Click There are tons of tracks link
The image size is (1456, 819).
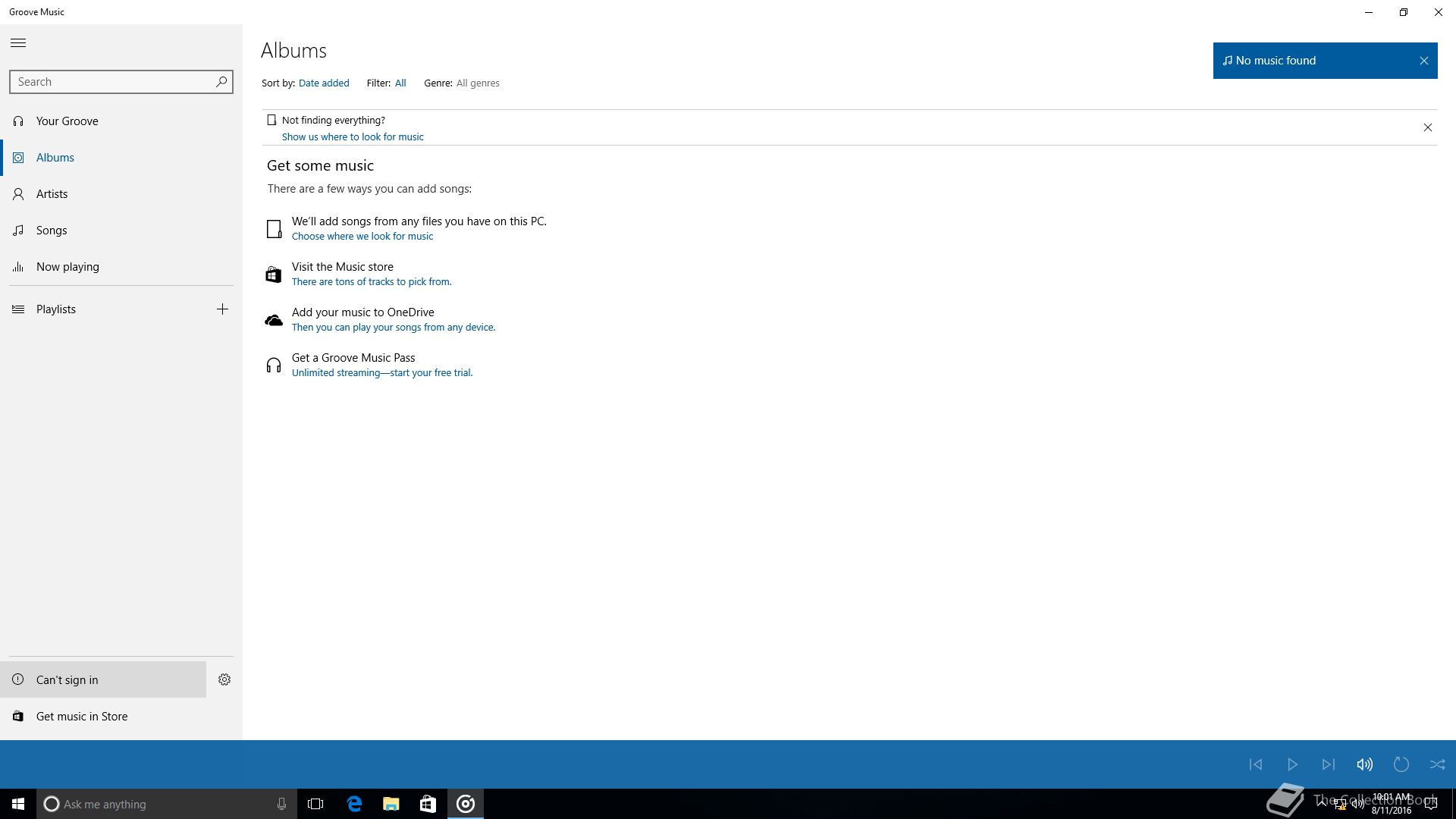tap(372, 282)
